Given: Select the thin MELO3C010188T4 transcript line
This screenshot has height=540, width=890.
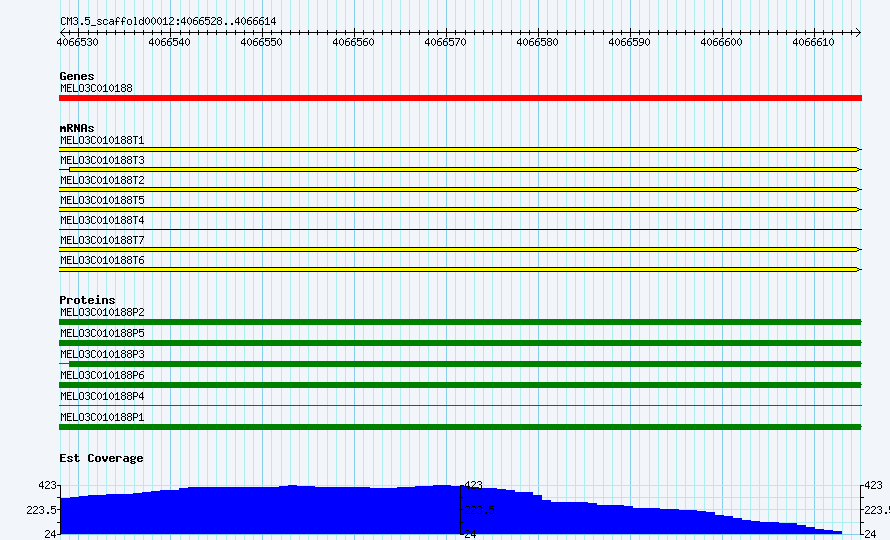Looking at the screenshot, I should (460, 229).
